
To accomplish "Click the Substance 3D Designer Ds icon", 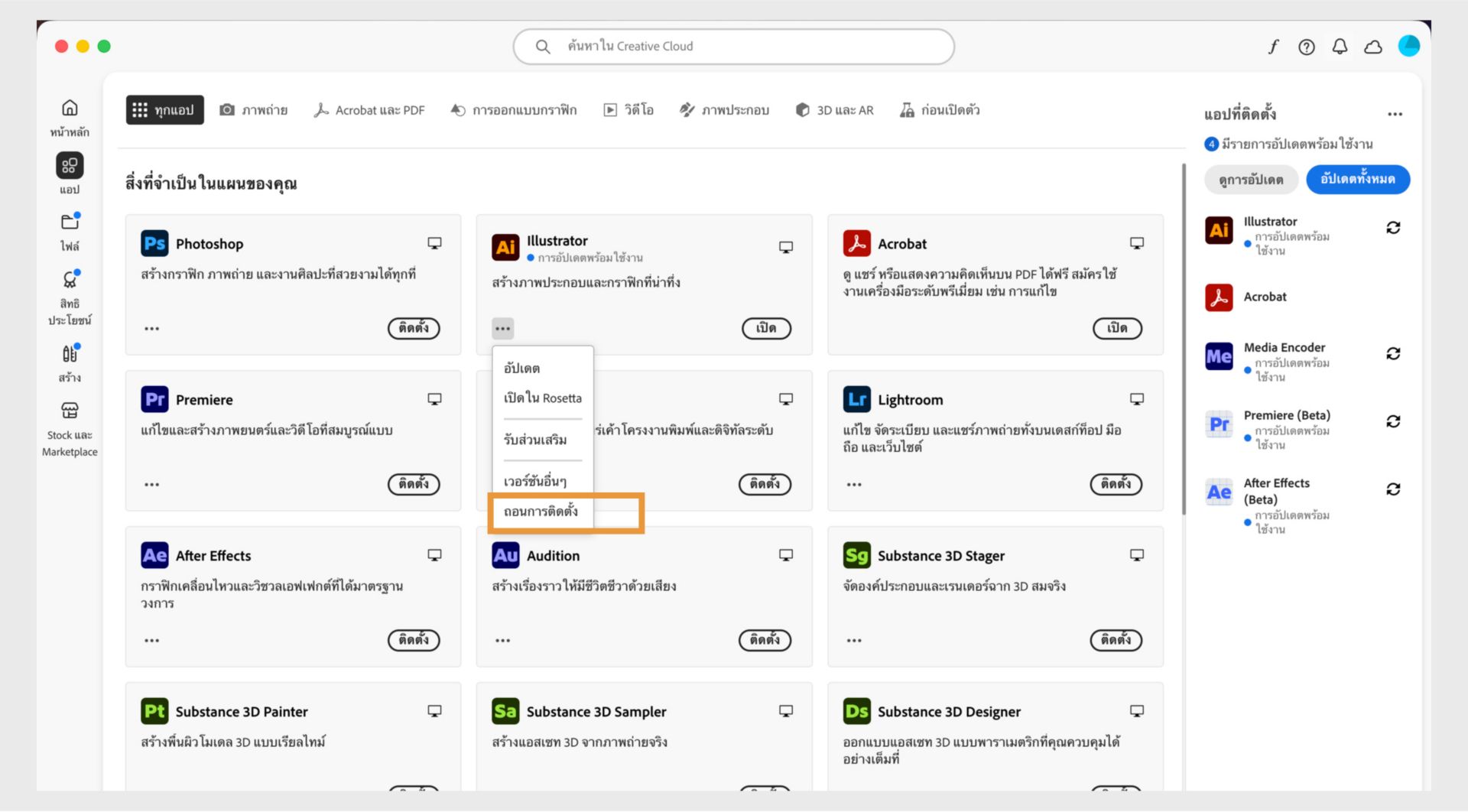I will point(857,711).
